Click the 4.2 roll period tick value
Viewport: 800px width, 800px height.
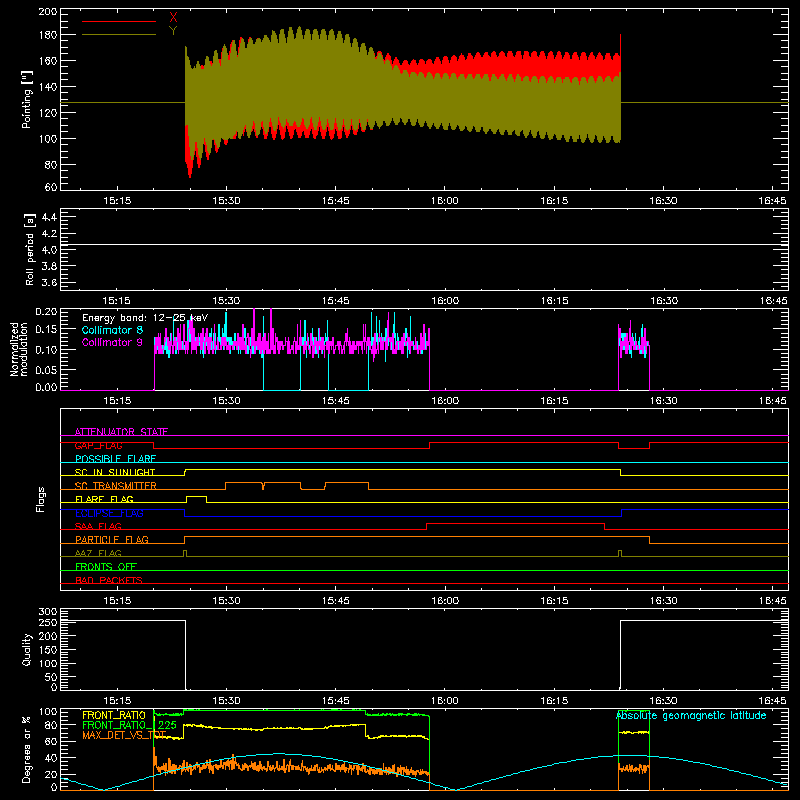pos(49,234)
